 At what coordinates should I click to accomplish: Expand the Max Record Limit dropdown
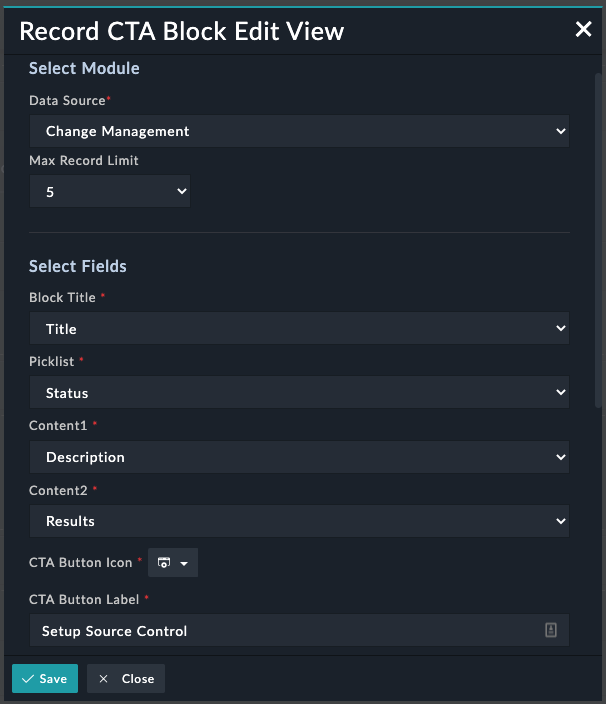[x=110, y=191]
